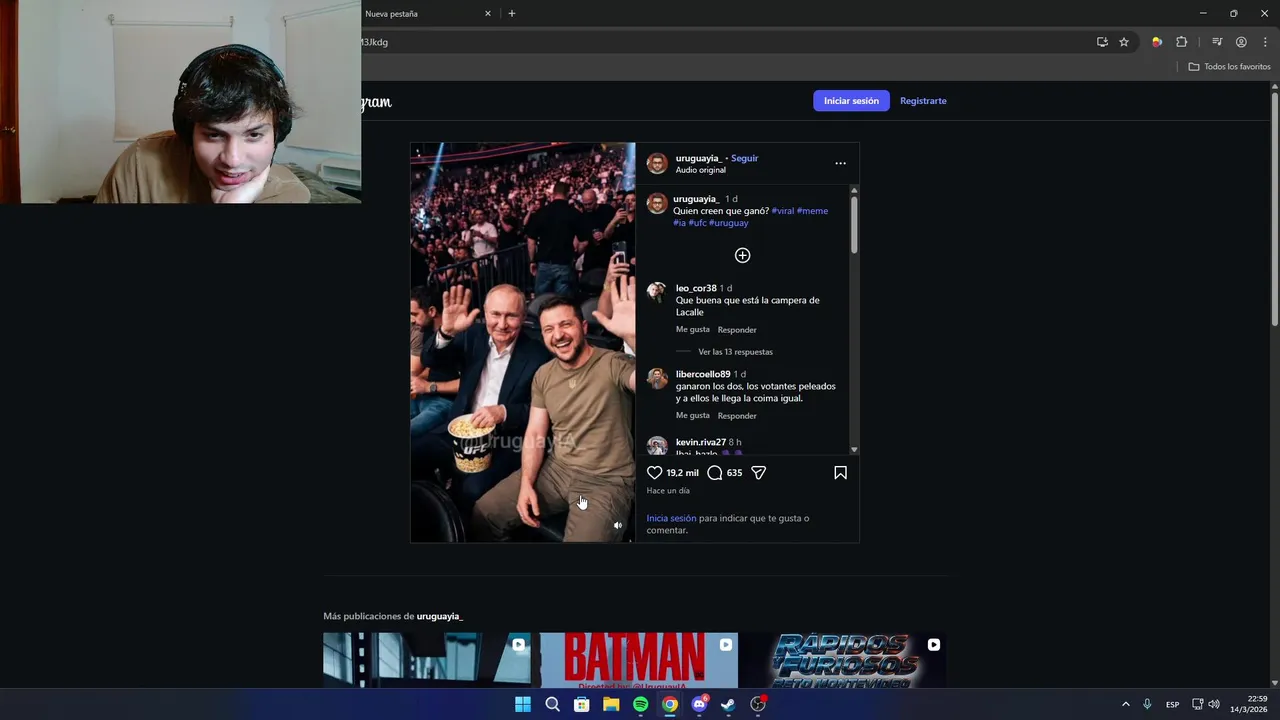This screenshot has height=720, width=1280.
Task: Open the #ia hashtag
Action: (679, 223)
